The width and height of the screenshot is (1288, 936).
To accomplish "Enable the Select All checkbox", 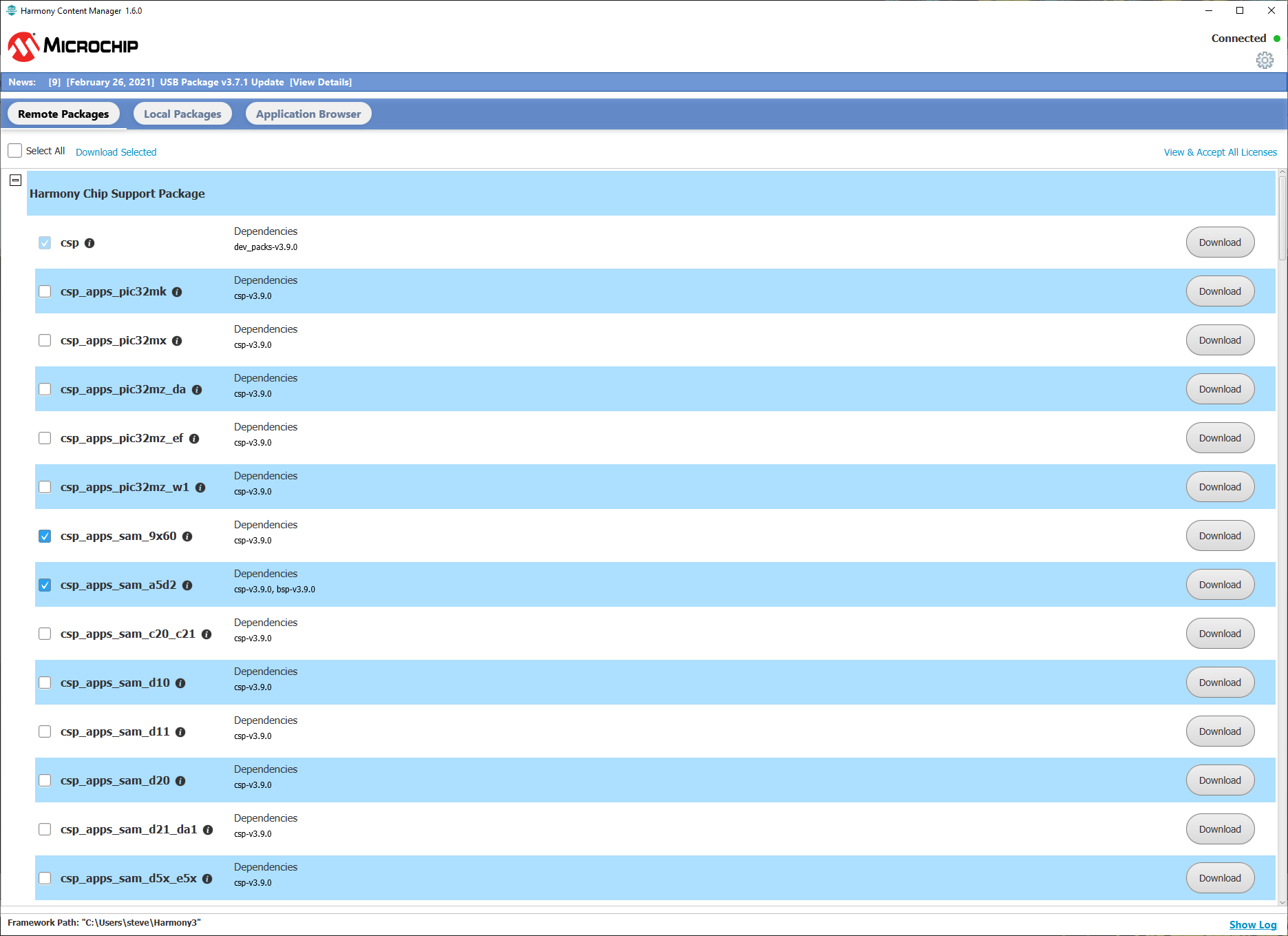I will point(14,150).
